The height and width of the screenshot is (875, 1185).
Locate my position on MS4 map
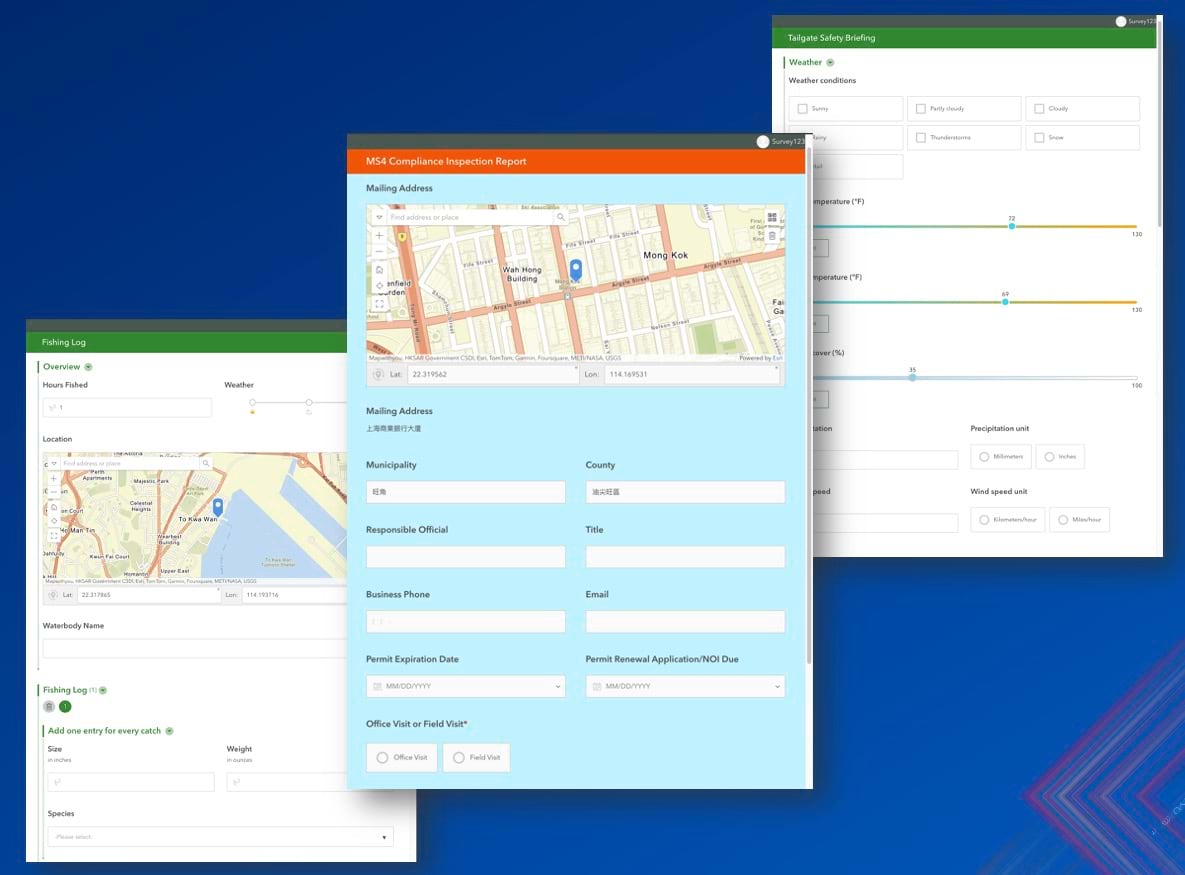(379, 286)
